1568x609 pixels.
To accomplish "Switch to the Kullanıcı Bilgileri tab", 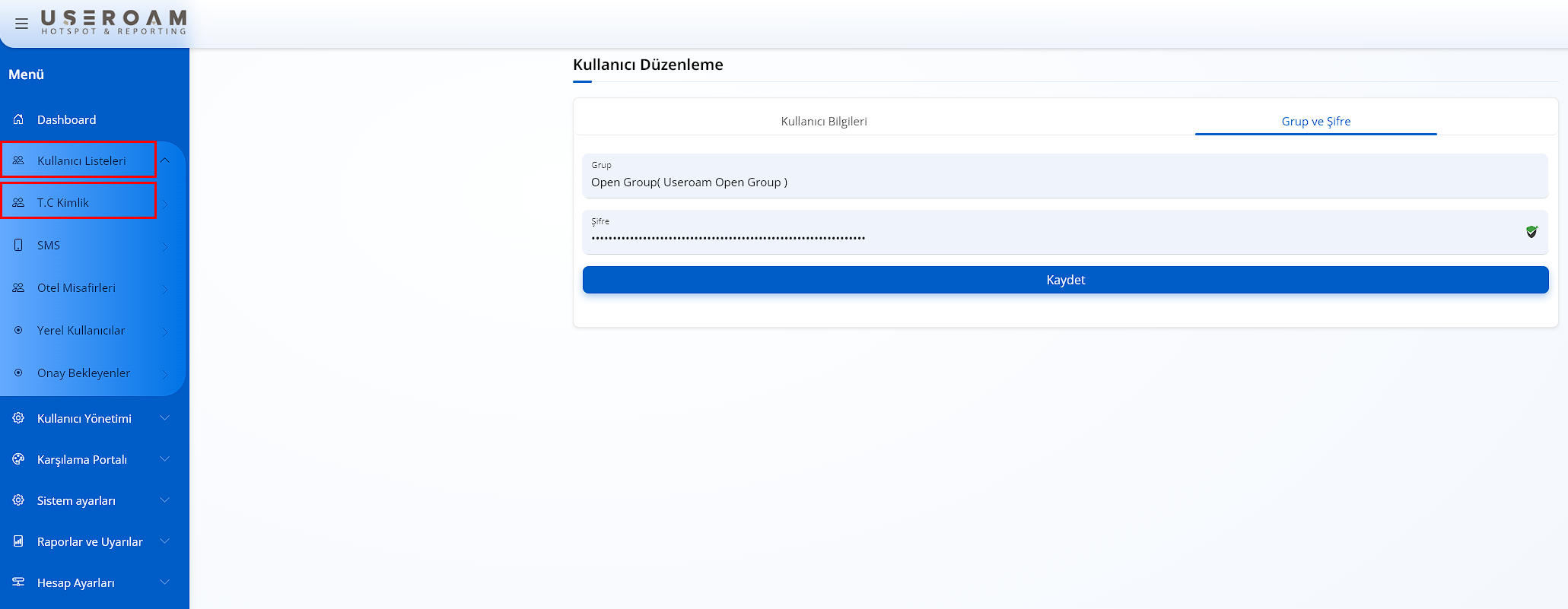I will pos(824,122).
